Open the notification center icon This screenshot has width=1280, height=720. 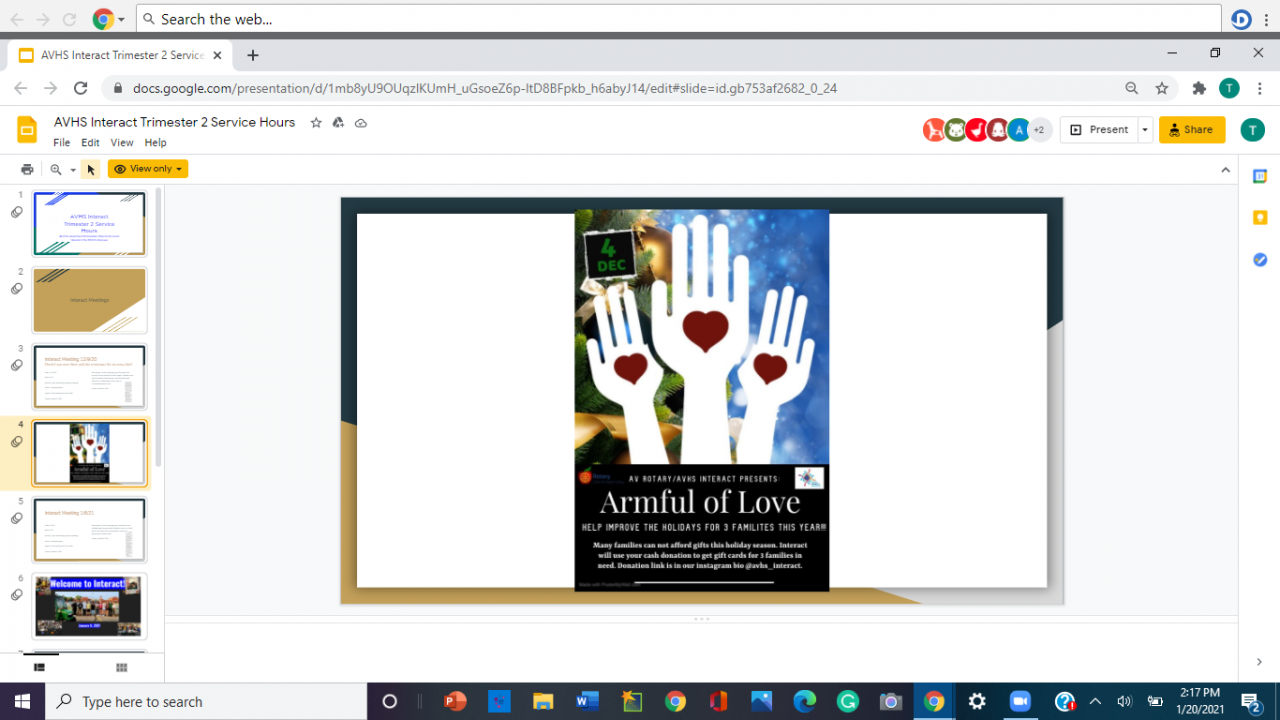(1250, 701)
